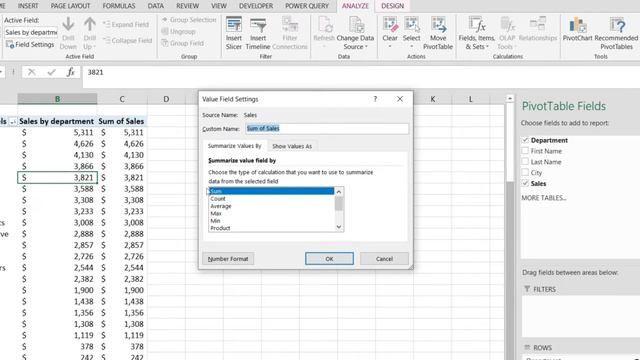Select Summarize Values By tab

[x=234, y=146]
